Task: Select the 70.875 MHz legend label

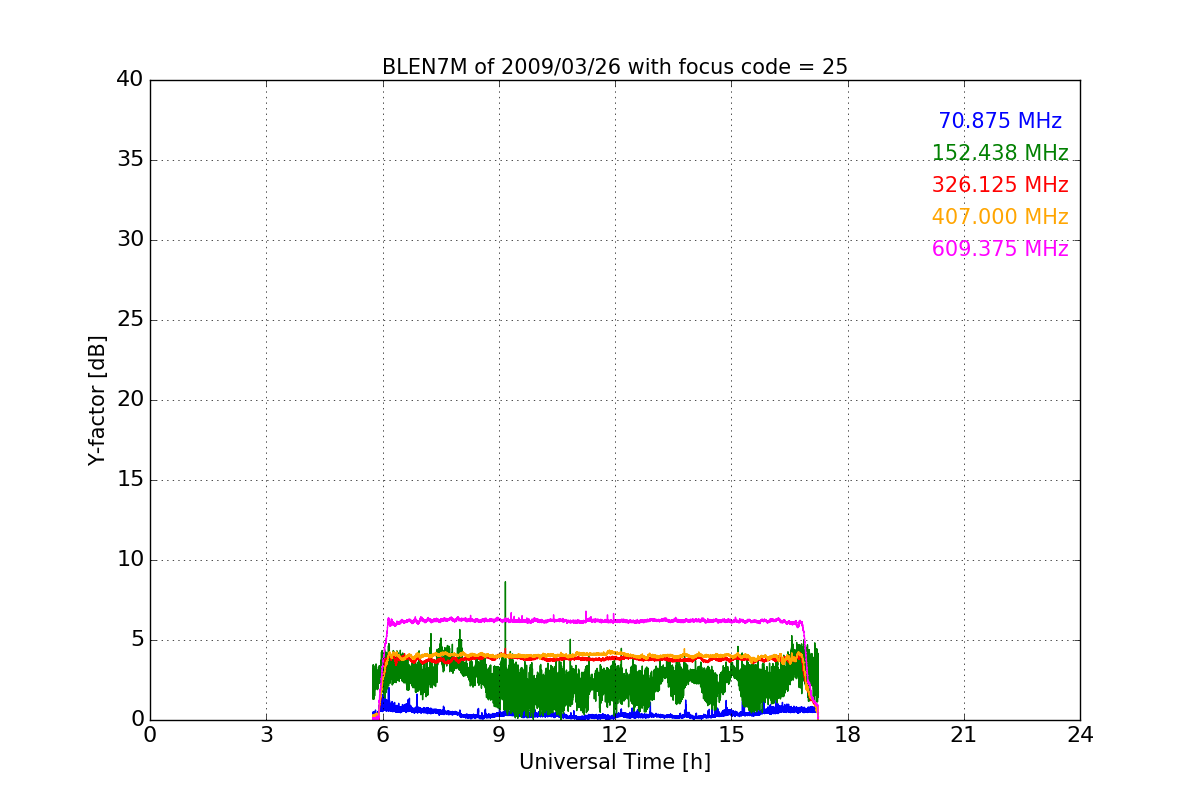Action: coord(1000,121)
